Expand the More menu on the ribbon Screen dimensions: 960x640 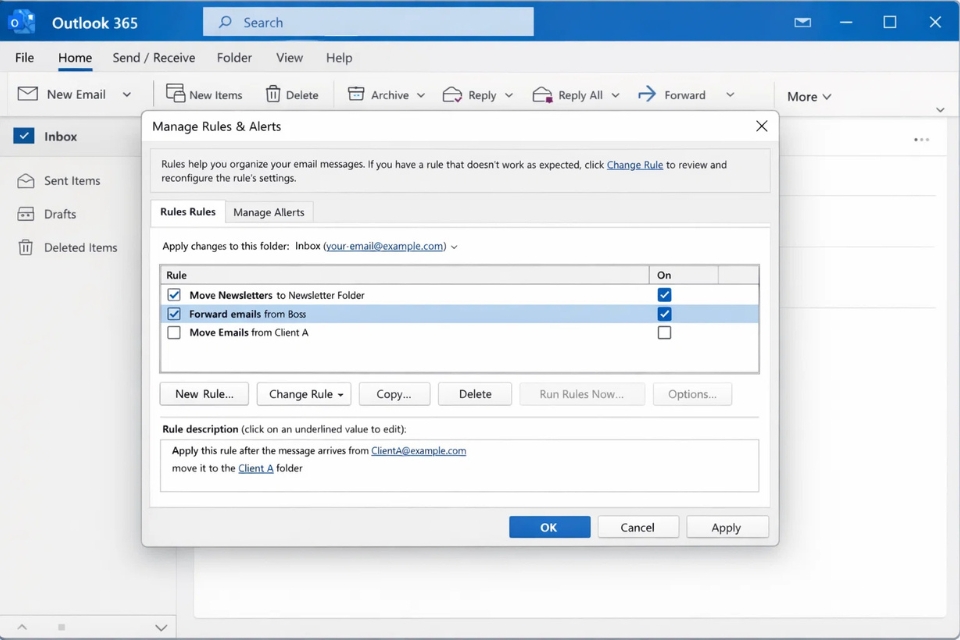(x=809, y=96)
